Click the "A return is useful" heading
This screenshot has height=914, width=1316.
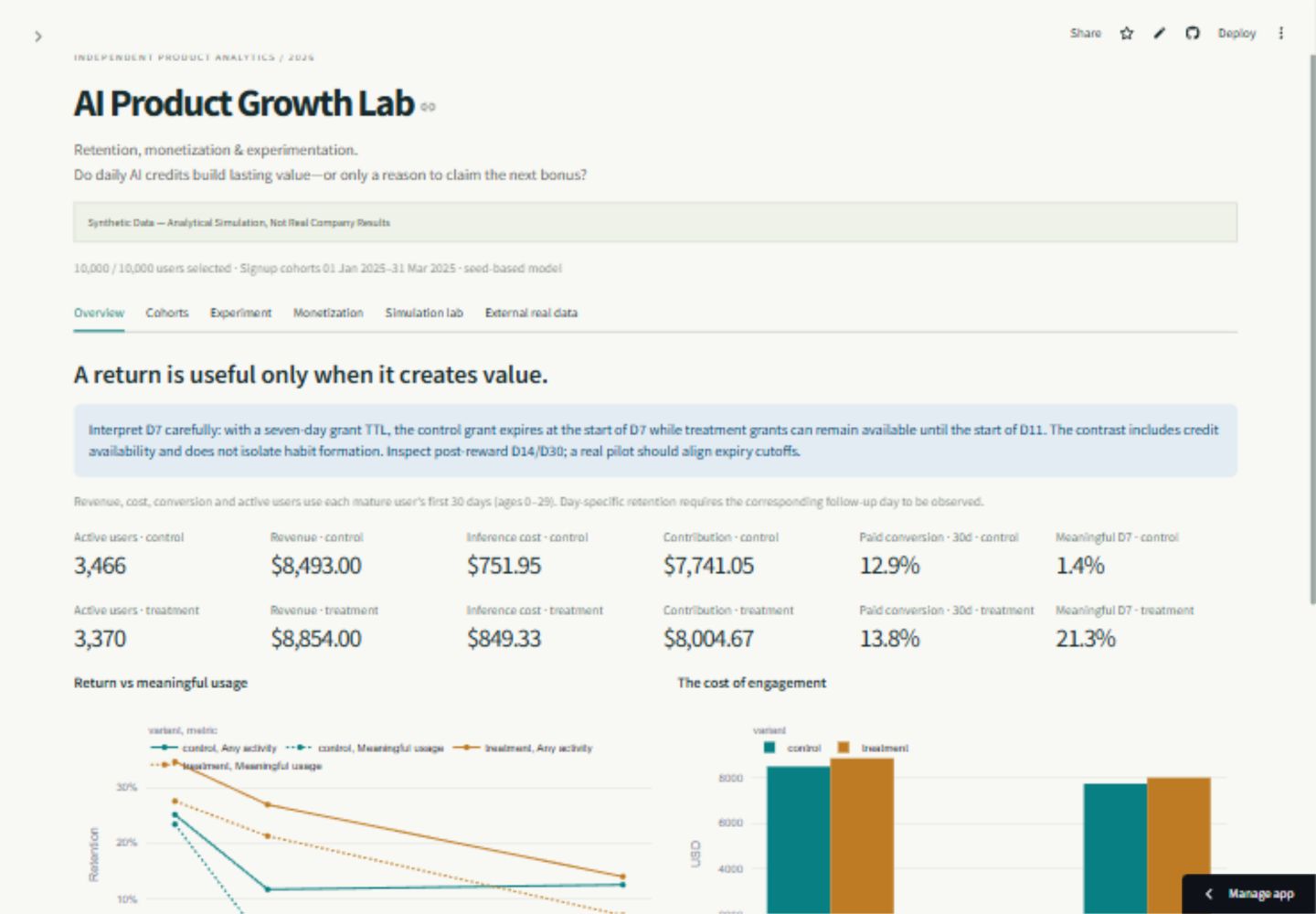(311, 375)
